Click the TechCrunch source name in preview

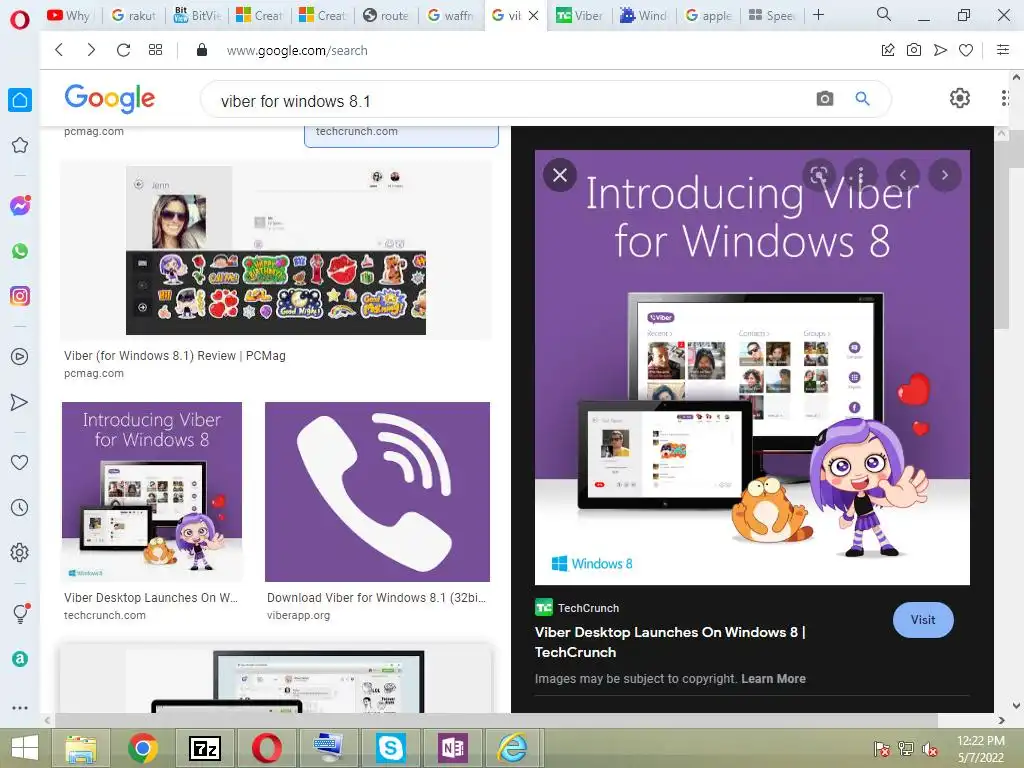588,608
